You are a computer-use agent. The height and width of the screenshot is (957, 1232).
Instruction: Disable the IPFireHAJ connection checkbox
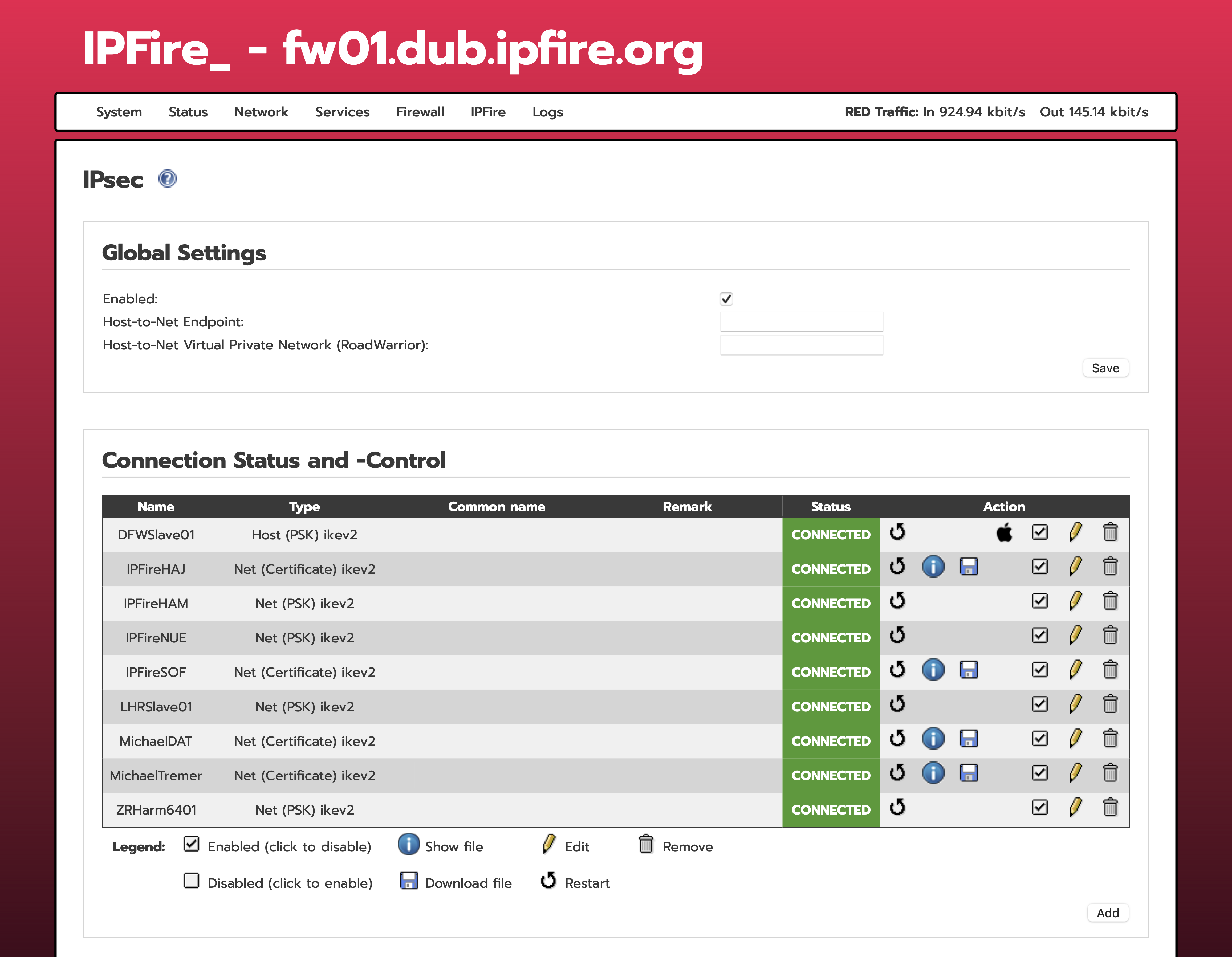point(1040,566)
